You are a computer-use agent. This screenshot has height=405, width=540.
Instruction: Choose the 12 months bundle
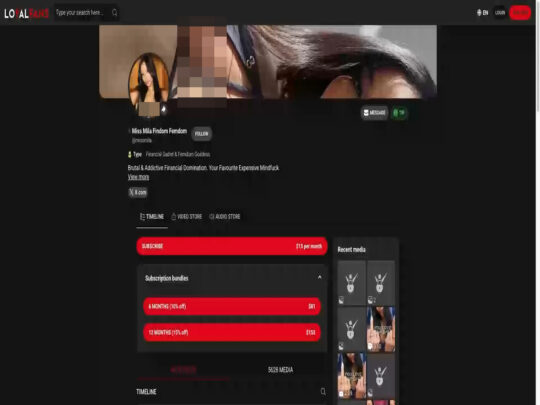(232, 332)
